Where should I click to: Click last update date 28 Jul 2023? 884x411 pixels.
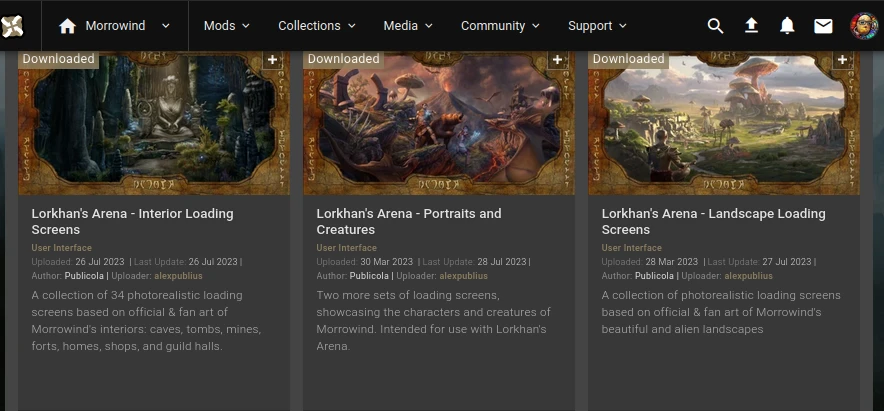pos(500,262)
